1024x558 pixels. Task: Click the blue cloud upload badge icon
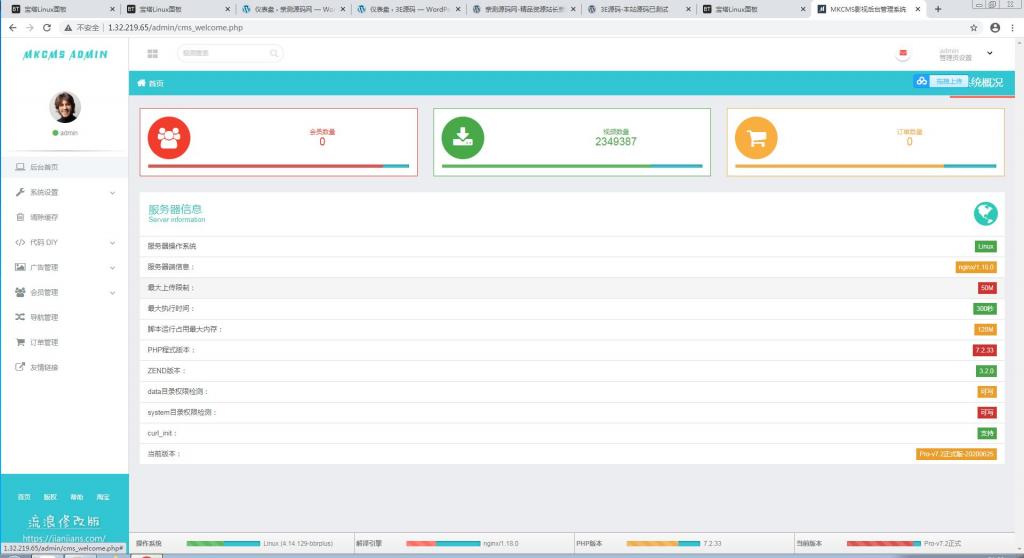921,81
